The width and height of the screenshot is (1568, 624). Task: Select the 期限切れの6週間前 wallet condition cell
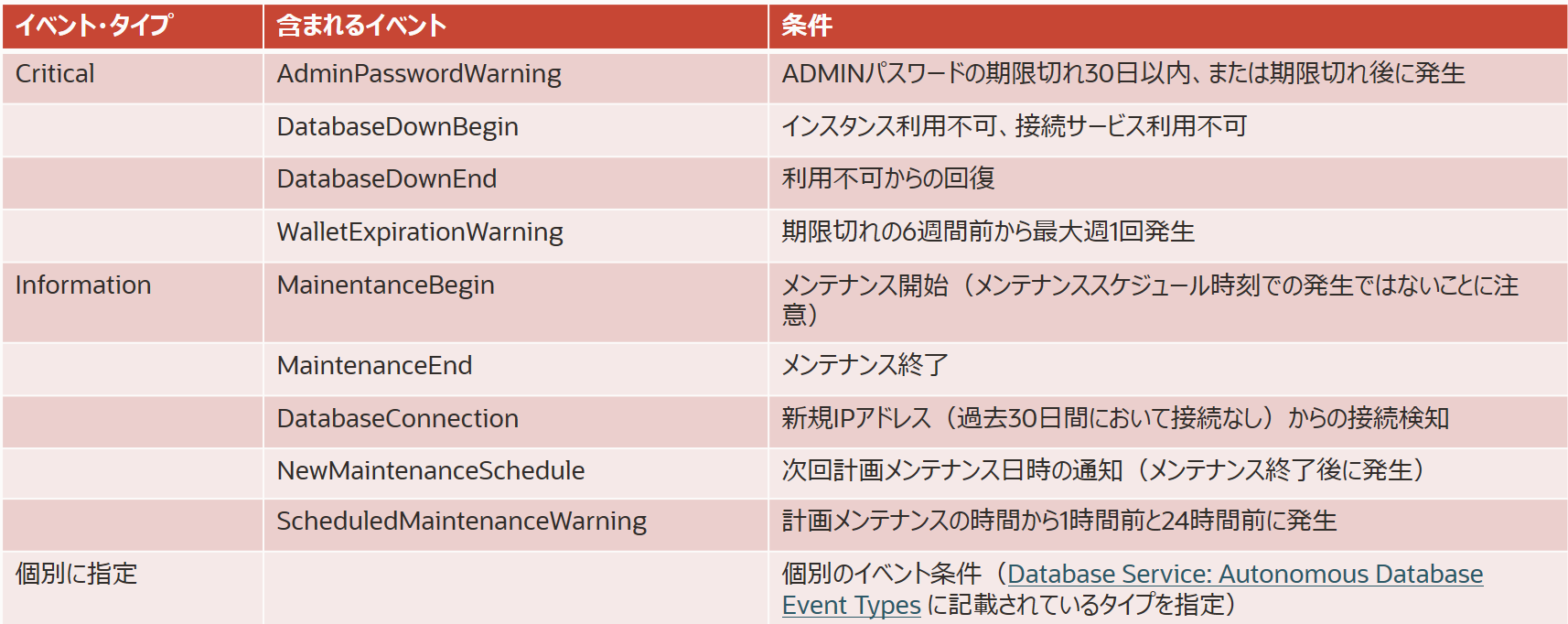pyautogui.click(x=988, y=232)
